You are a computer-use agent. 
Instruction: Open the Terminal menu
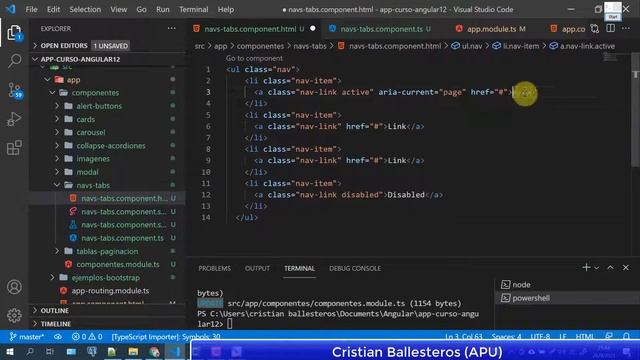click(193, 9)
